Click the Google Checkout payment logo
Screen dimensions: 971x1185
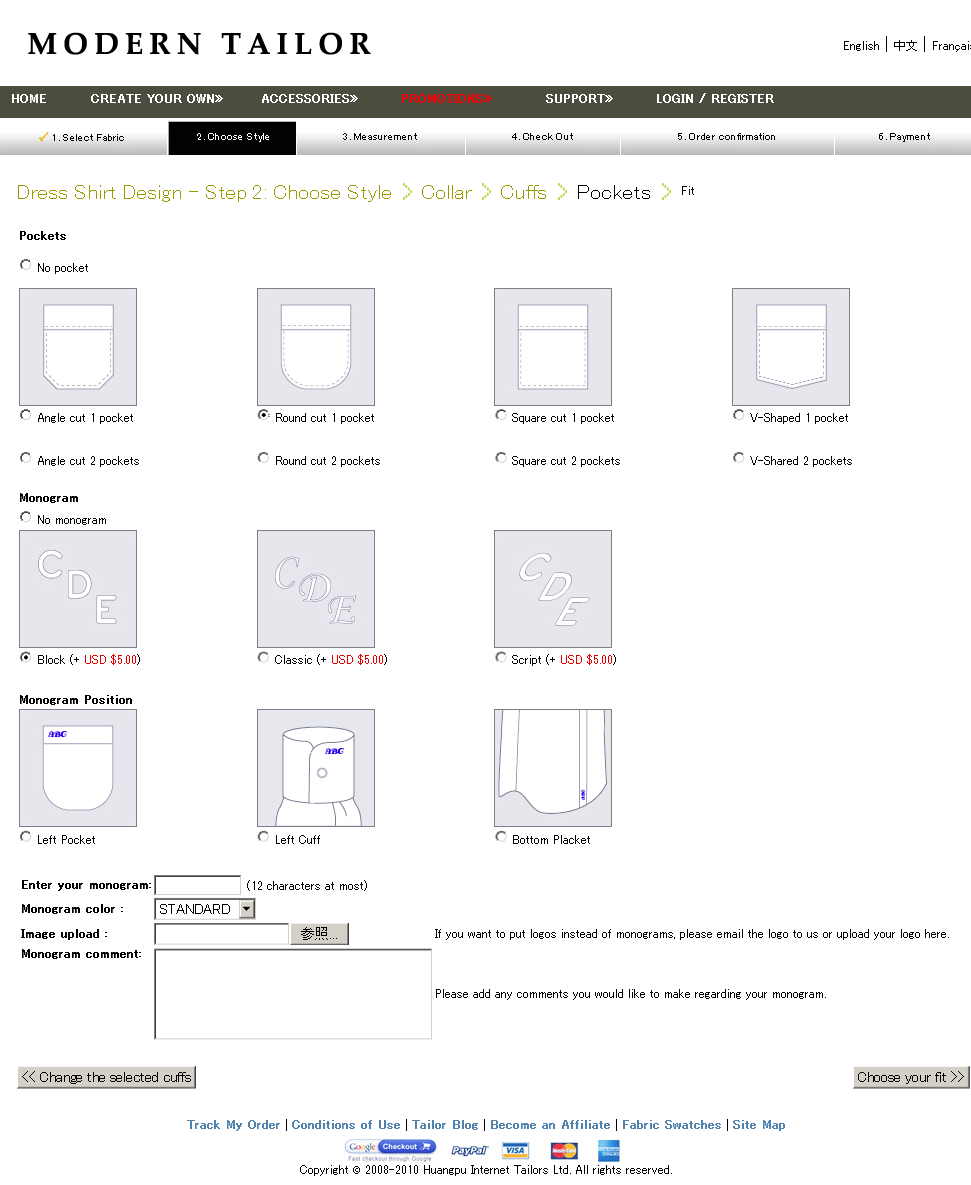tap(391, 1150)
